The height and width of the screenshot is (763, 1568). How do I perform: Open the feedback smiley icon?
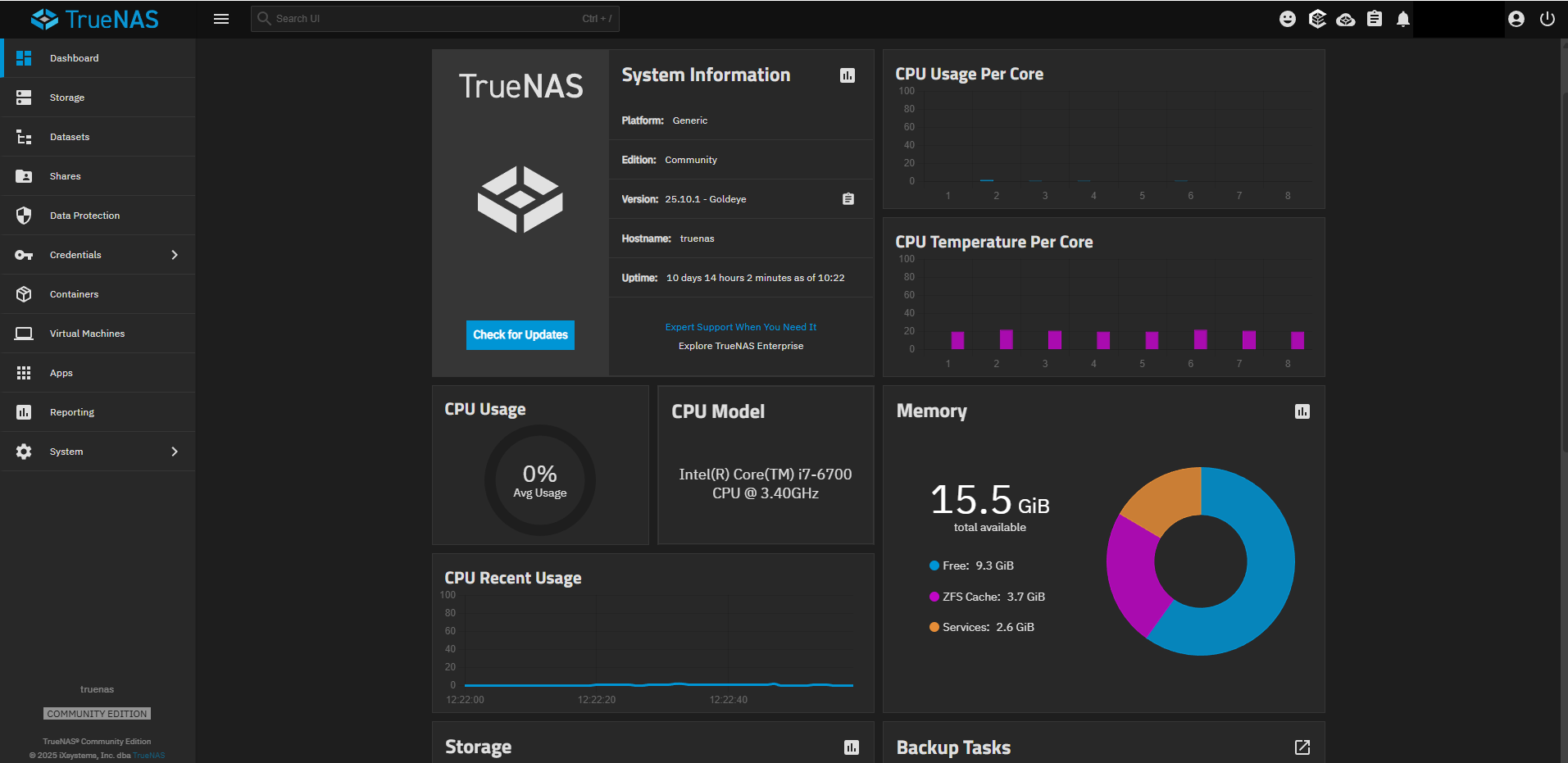click(1288, 19)
